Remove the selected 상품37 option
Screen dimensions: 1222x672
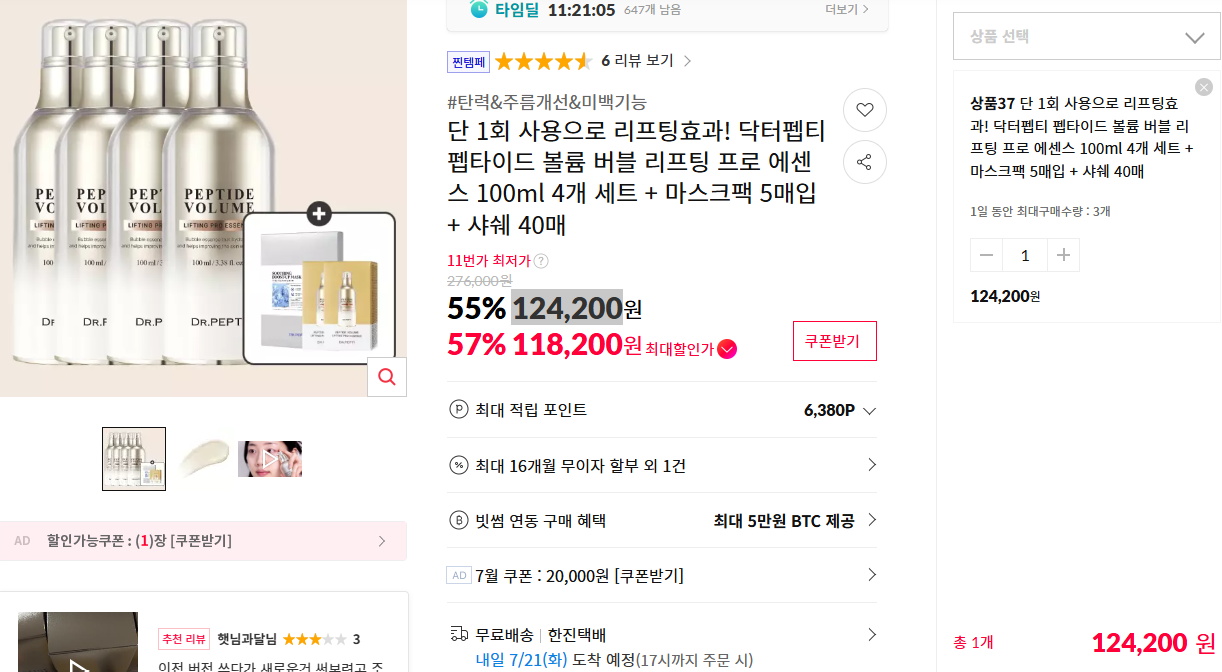coord(1204,87)
